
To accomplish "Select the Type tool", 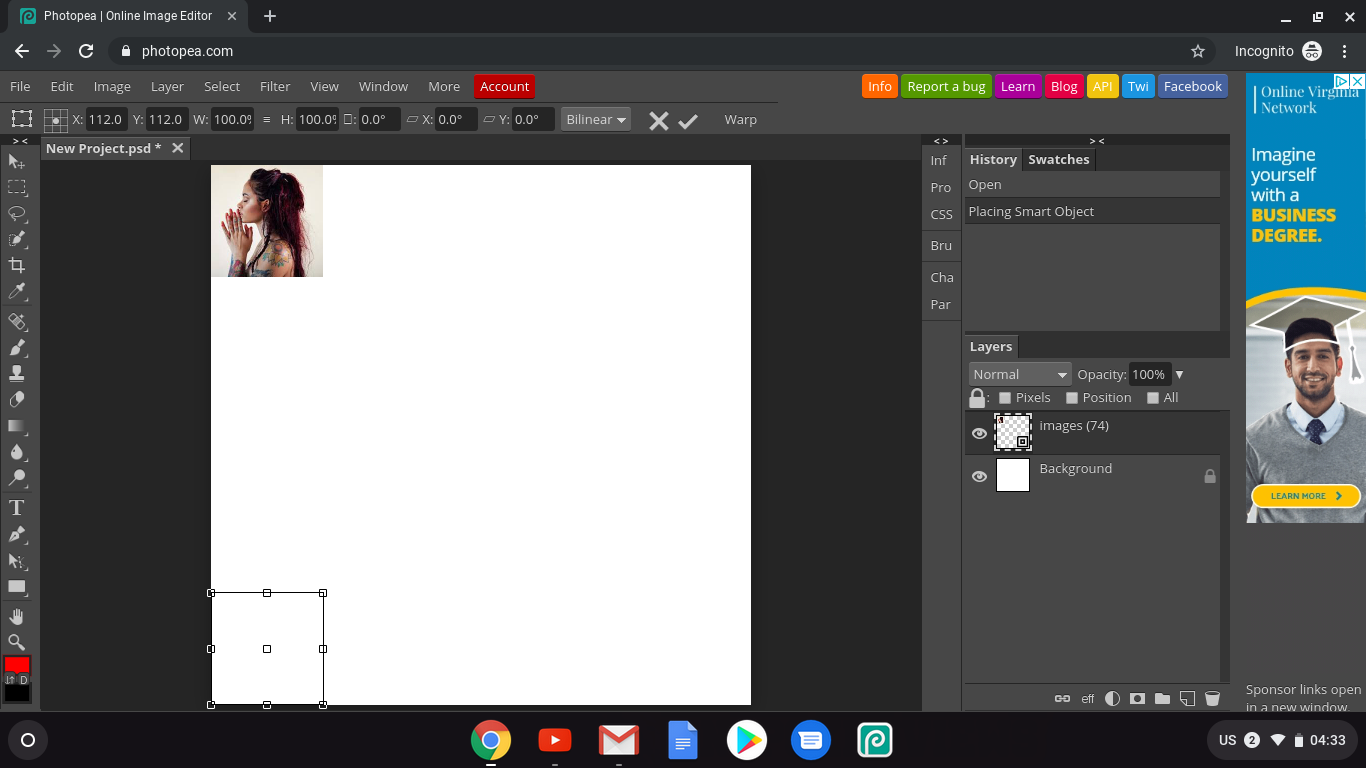I will coord(17,508).
